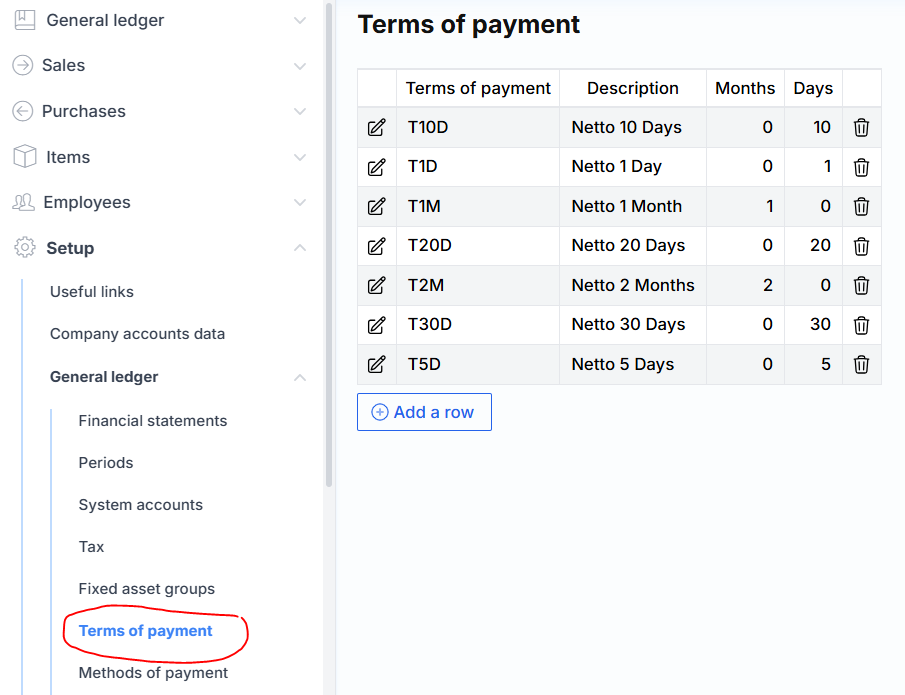Open the Useful links page
The height and width of the screenshot is (695, 905).
92,292
